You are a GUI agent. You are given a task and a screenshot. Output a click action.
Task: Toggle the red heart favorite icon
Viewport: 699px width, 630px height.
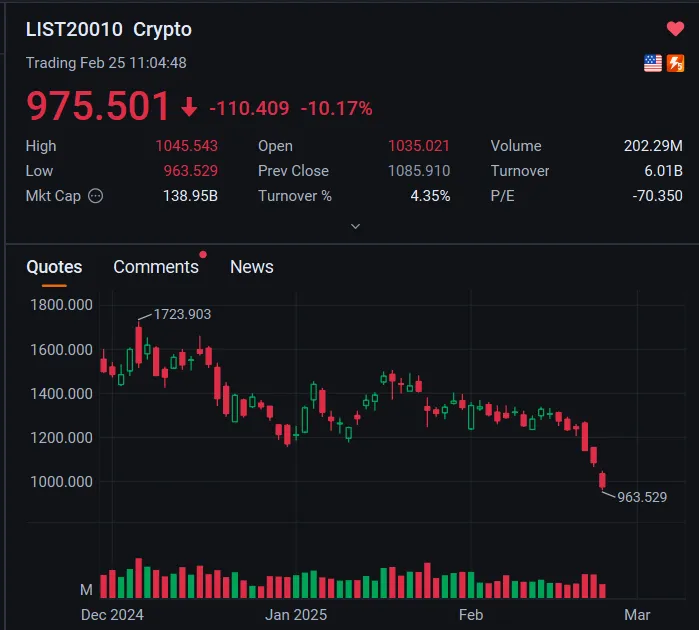pos(675,29)
